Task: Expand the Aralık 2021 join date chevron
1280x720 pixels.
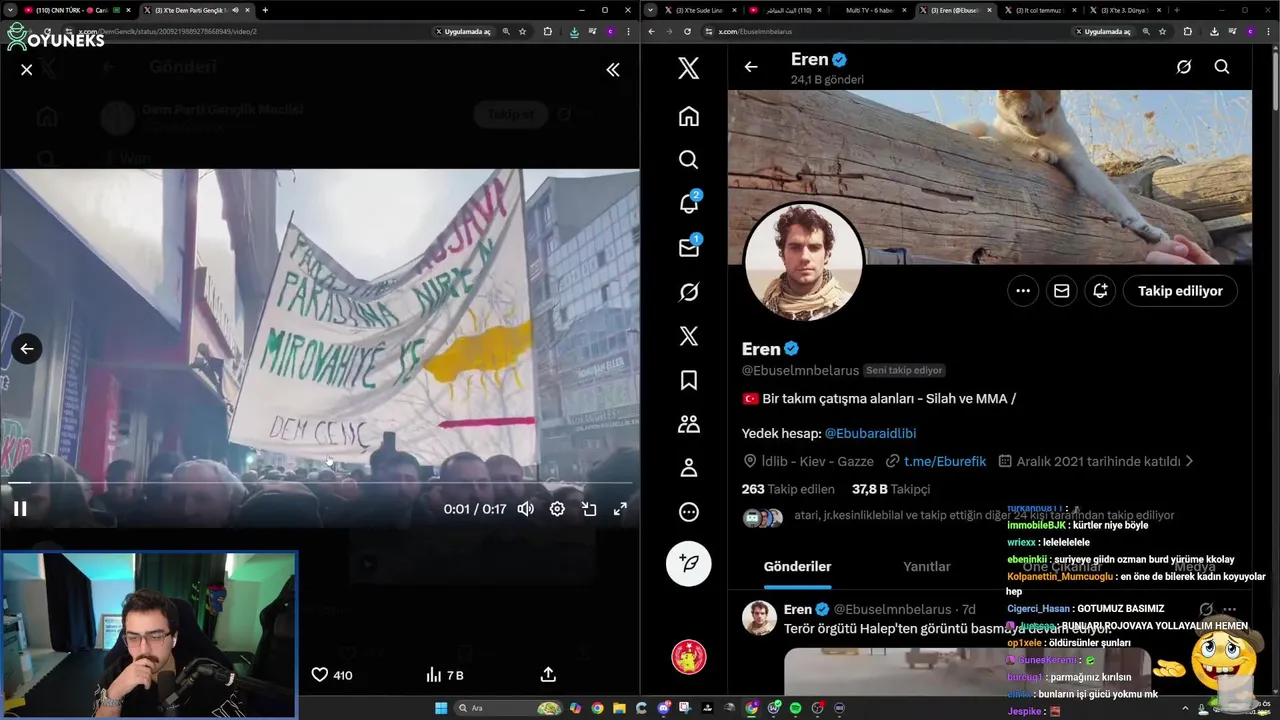Action: (x=1189, y=461)
